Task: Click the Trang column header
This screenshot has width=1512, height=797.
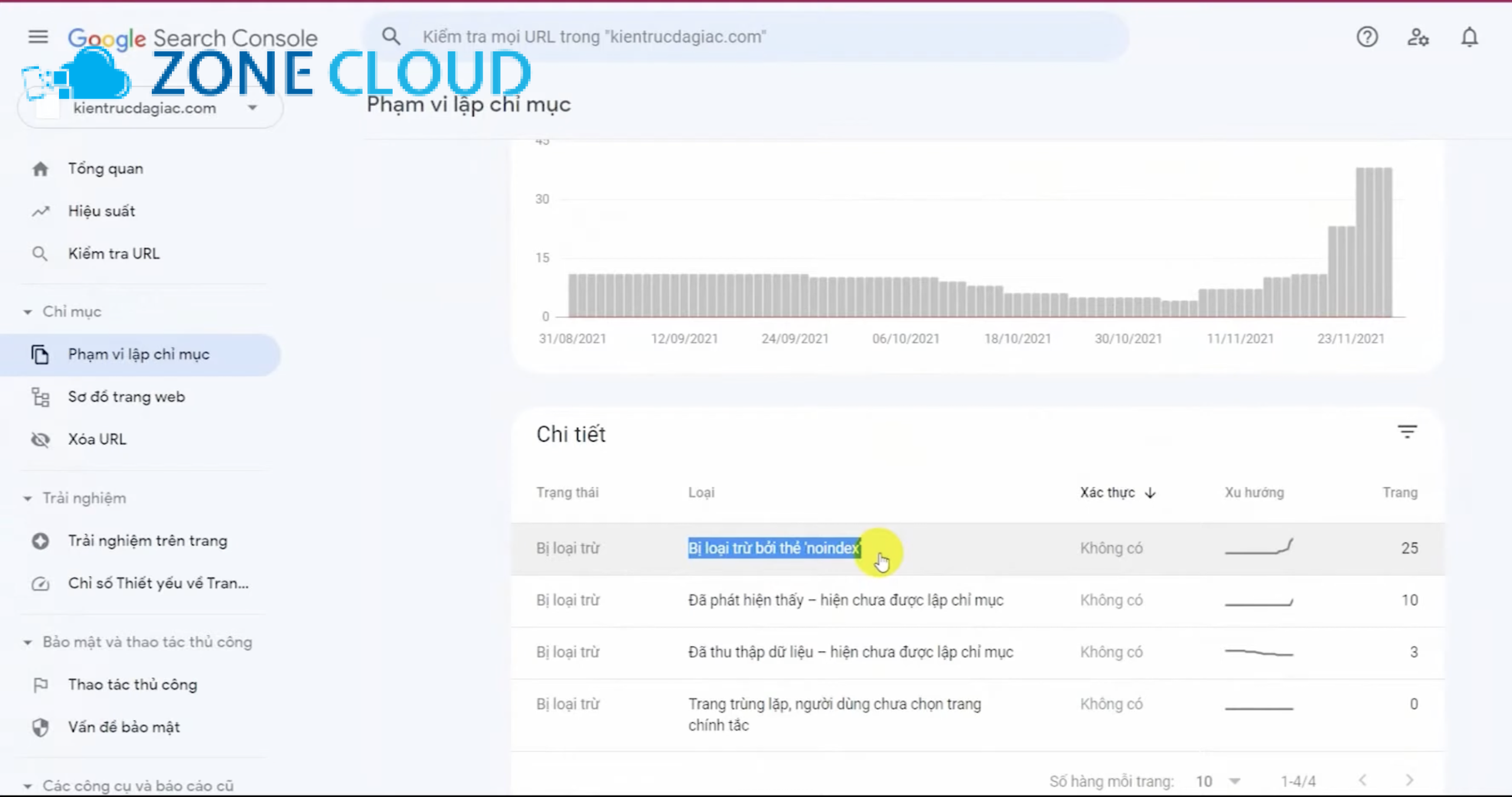Action: [x=1400, y=492]
